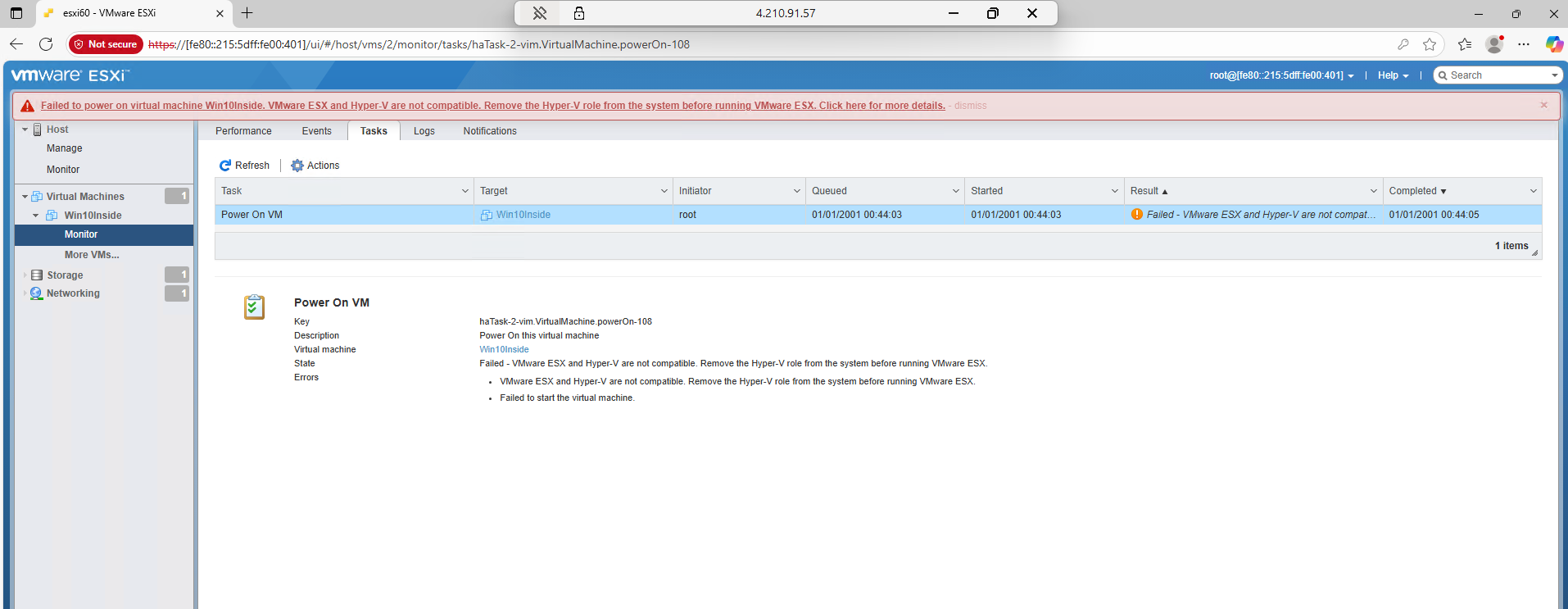1568x609 pixels.
Task: Open Win10Inside link in task details
Action: (x=504, y=349)
